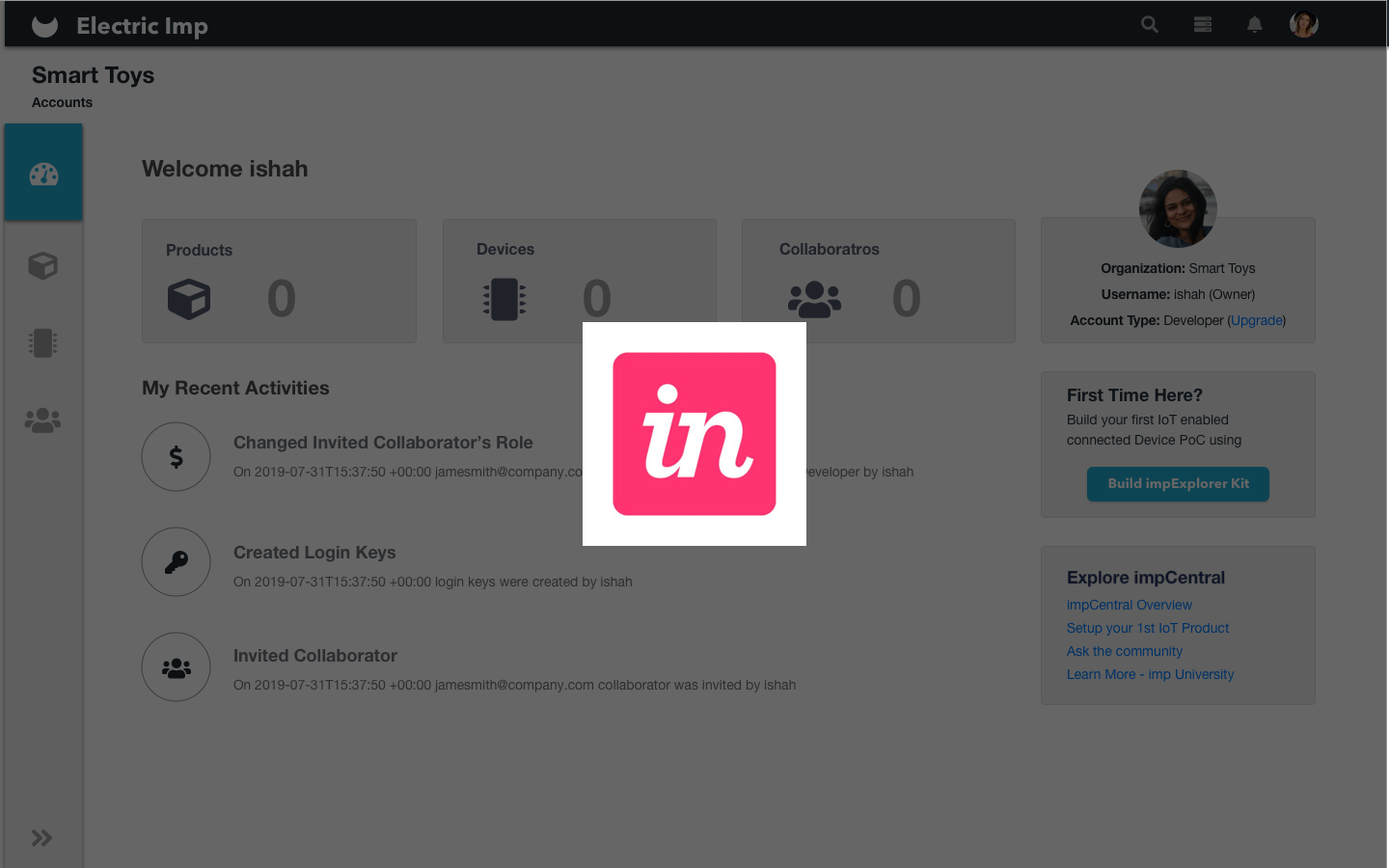
Task: Click the Electric Imp logo
Action: tap(45, 26)
